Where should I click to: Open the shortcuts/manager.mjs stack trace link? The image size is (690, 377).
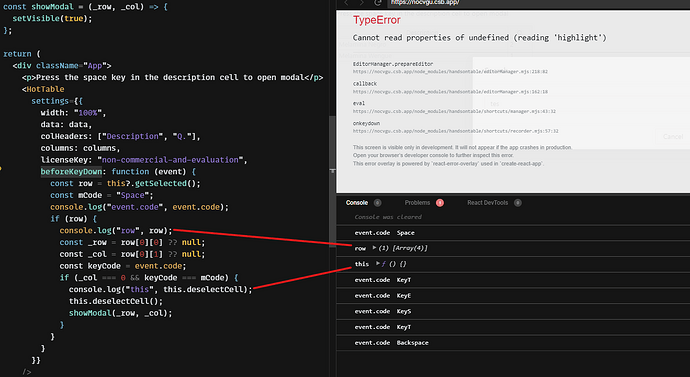454,112
